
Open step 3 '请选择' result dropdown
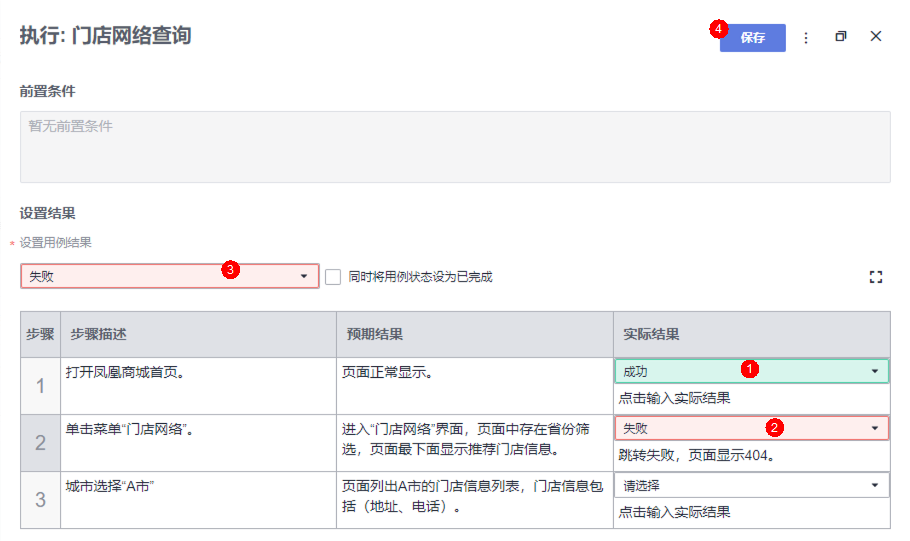(750, 486)
